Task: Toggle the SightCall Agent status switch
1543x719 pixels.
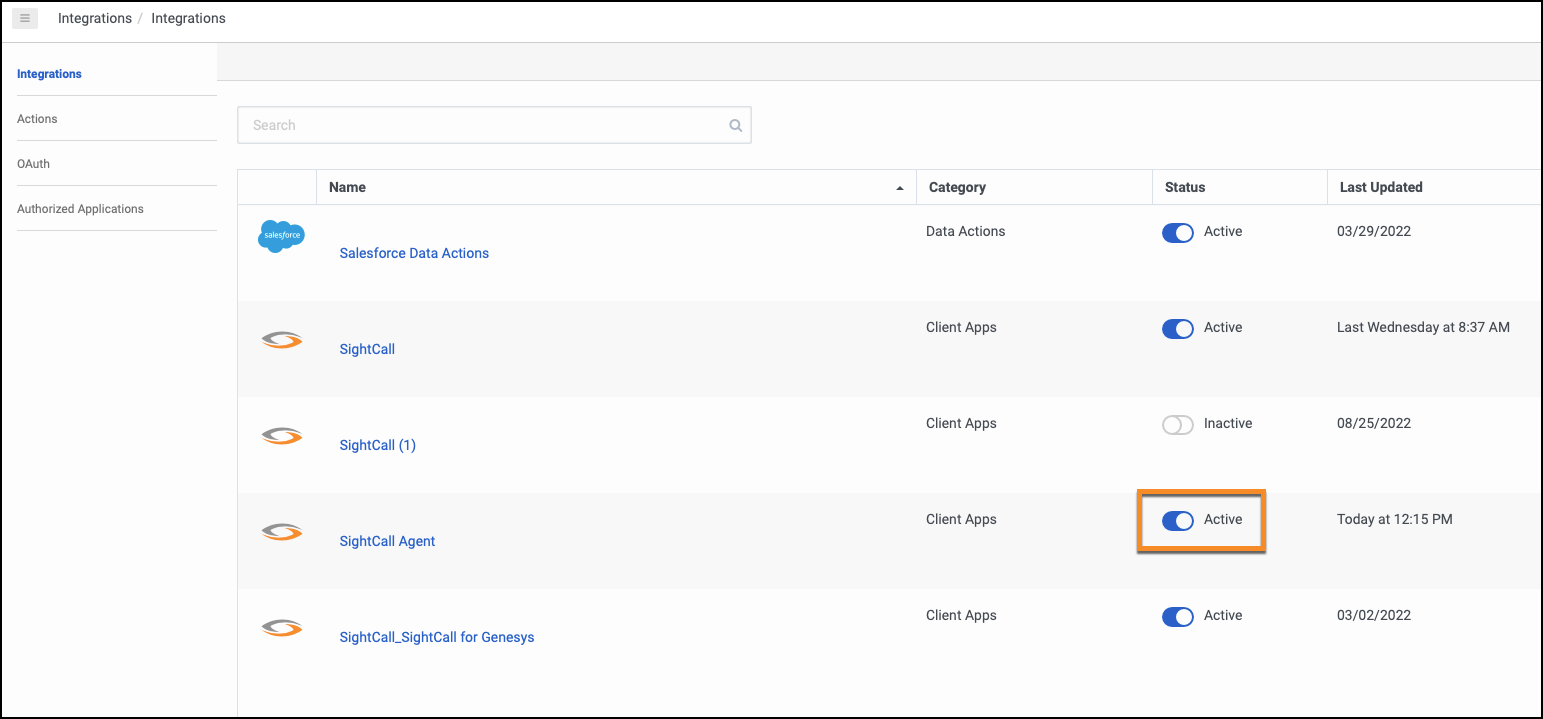Action: click(1178, 520)
